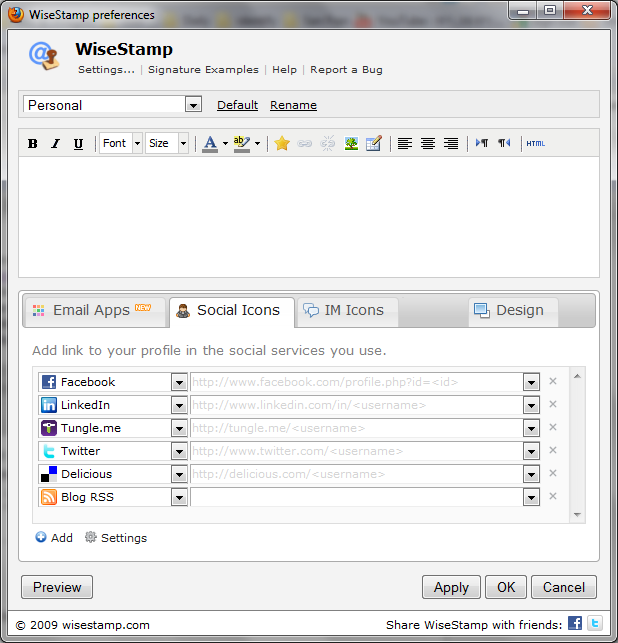This screenshot has height=643, width=618.
Task: Click Report a Bug link
Action: (346, 70)
